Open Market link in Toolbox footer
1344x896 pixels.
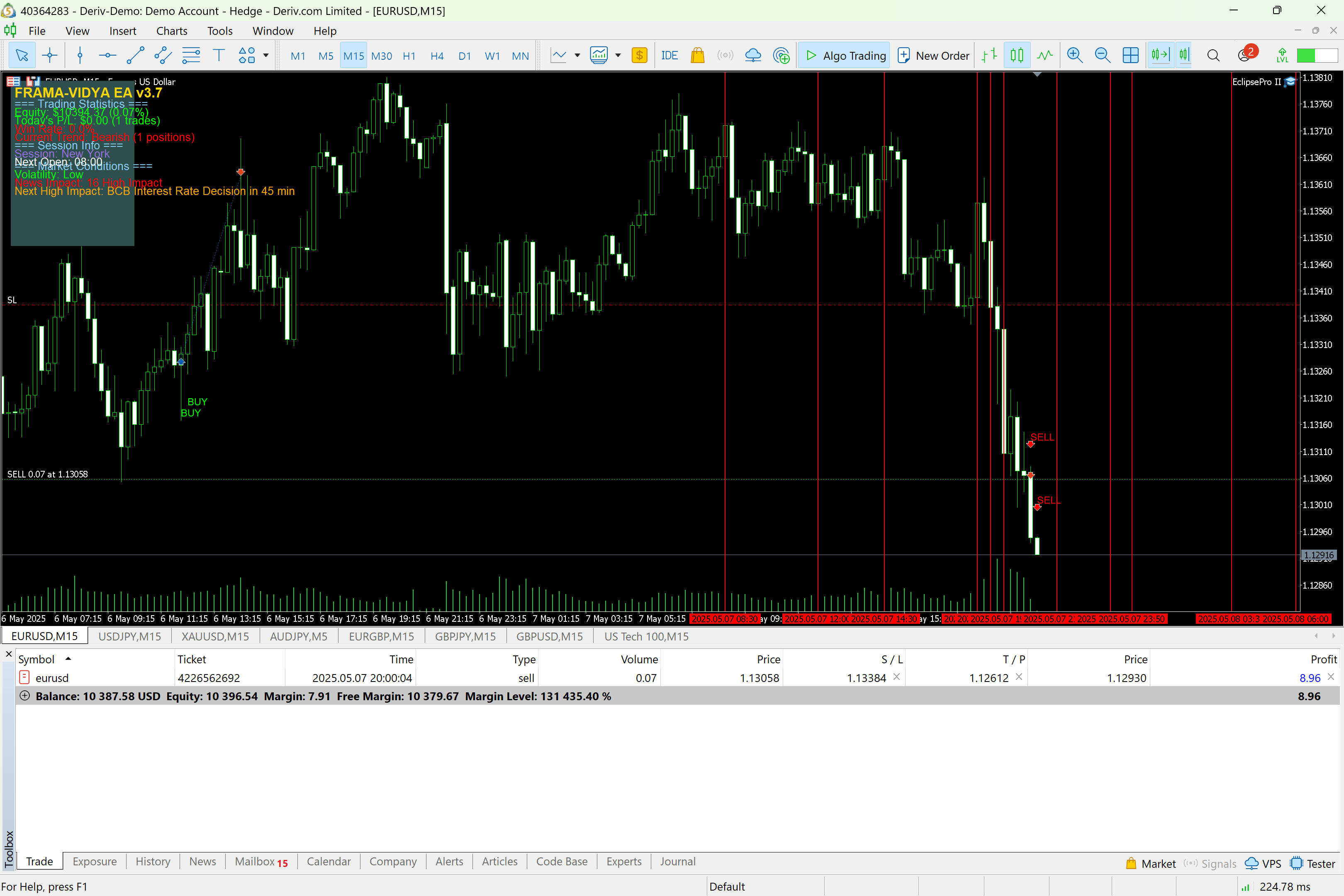(x=1150, y=863)
